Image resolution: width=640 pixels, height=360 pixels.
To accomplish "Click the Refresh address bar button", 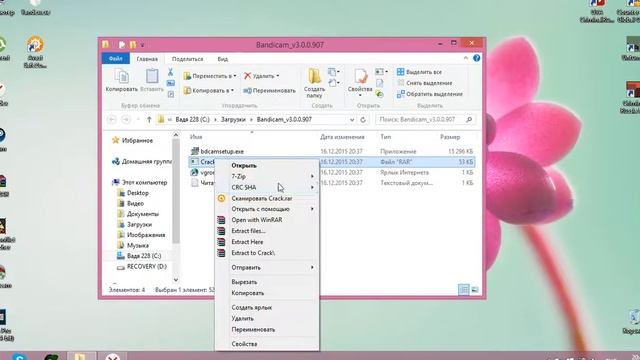I will click(x=363, y=120).
